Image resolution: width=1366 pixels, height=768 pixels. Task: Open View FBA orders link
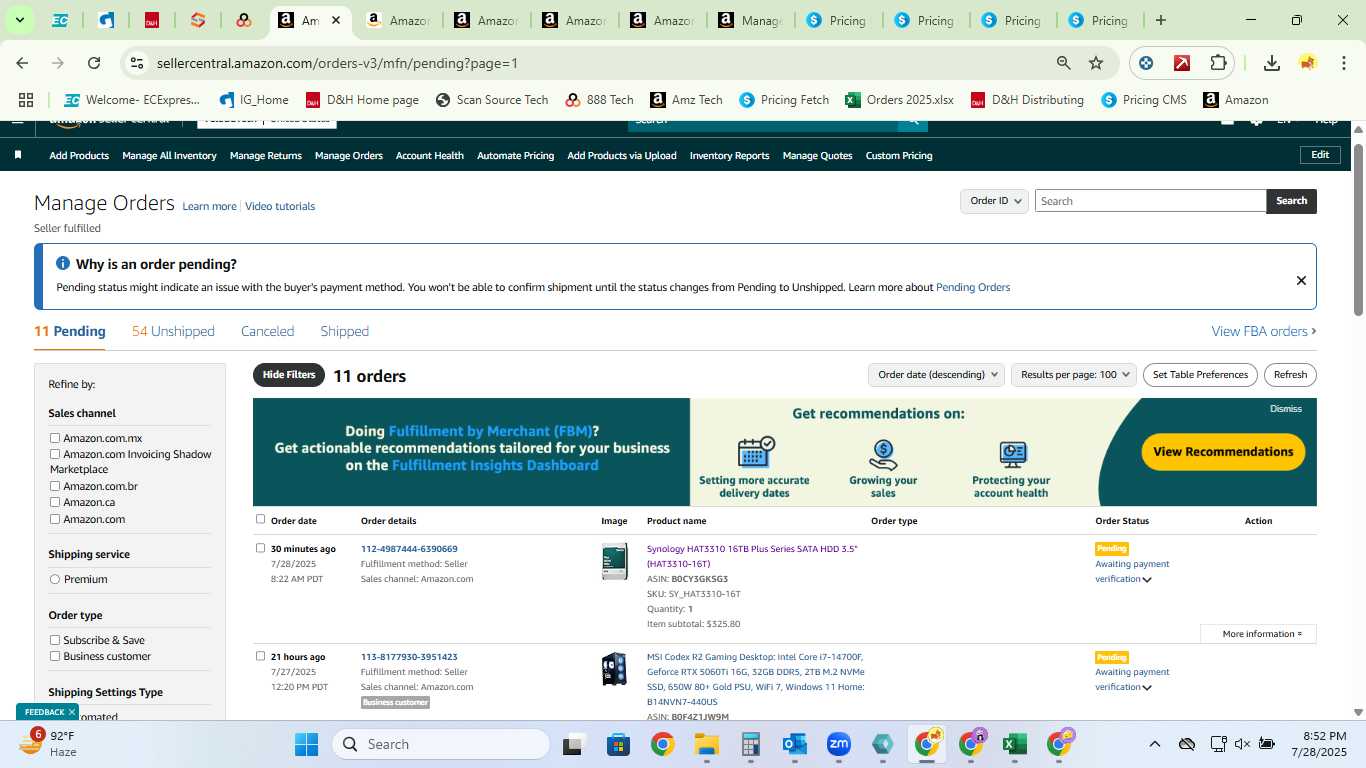(1264, 331)
